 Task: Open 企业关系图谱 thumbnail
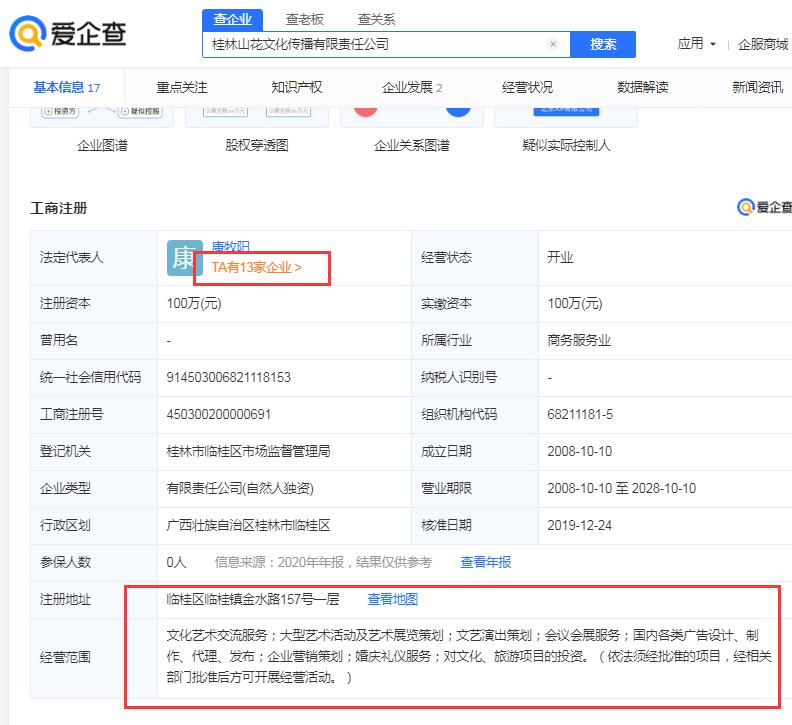(x=412, y=117)
